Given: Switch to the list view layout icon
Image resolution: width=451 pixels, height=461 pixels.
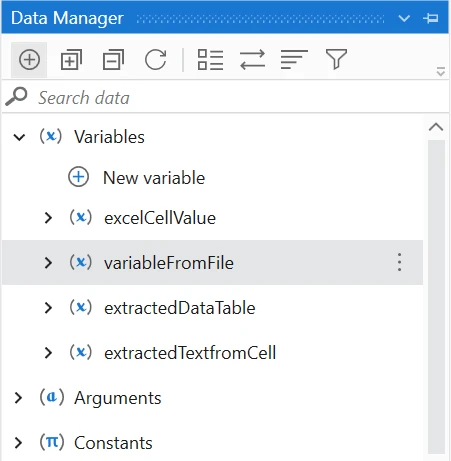Looking at the screenshot, I should 210,60.
